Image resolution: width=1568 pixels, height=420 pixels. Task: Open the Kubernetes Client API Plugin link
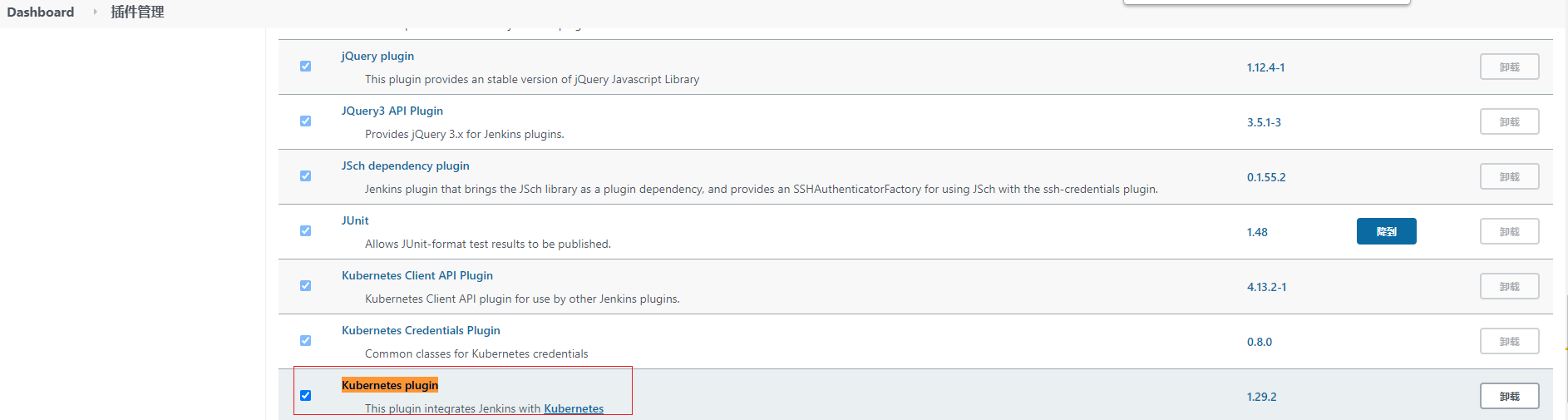coord(417,275)
